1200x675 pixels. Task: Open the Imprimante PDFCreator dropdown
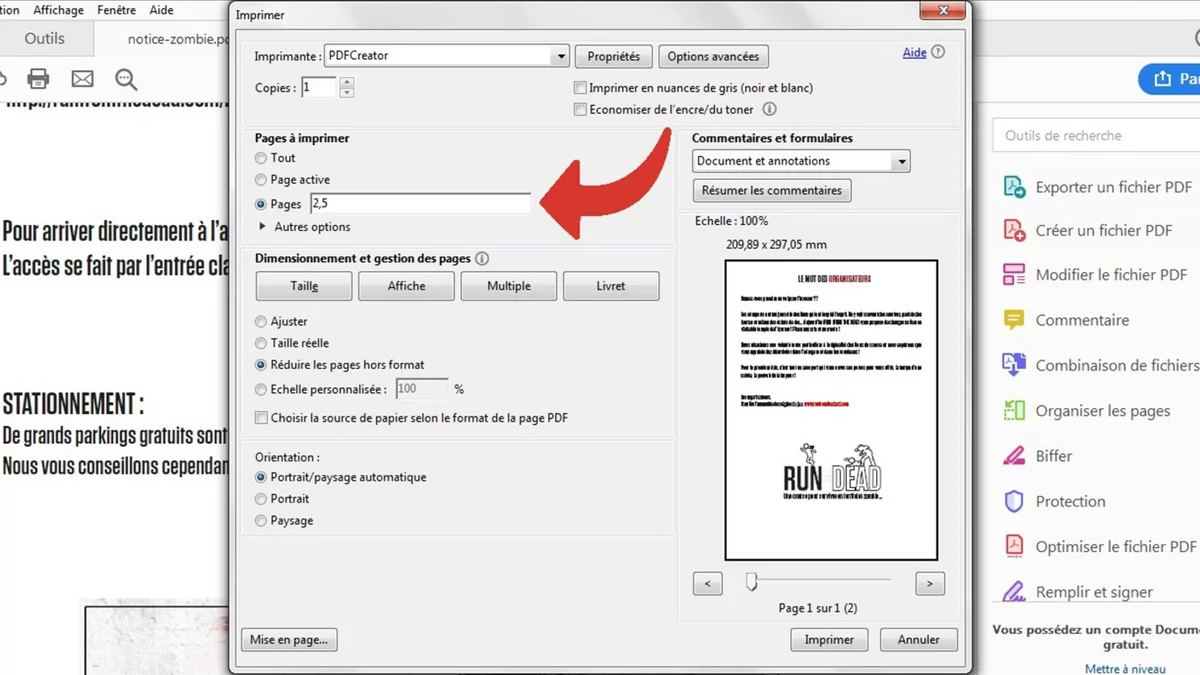560,57
